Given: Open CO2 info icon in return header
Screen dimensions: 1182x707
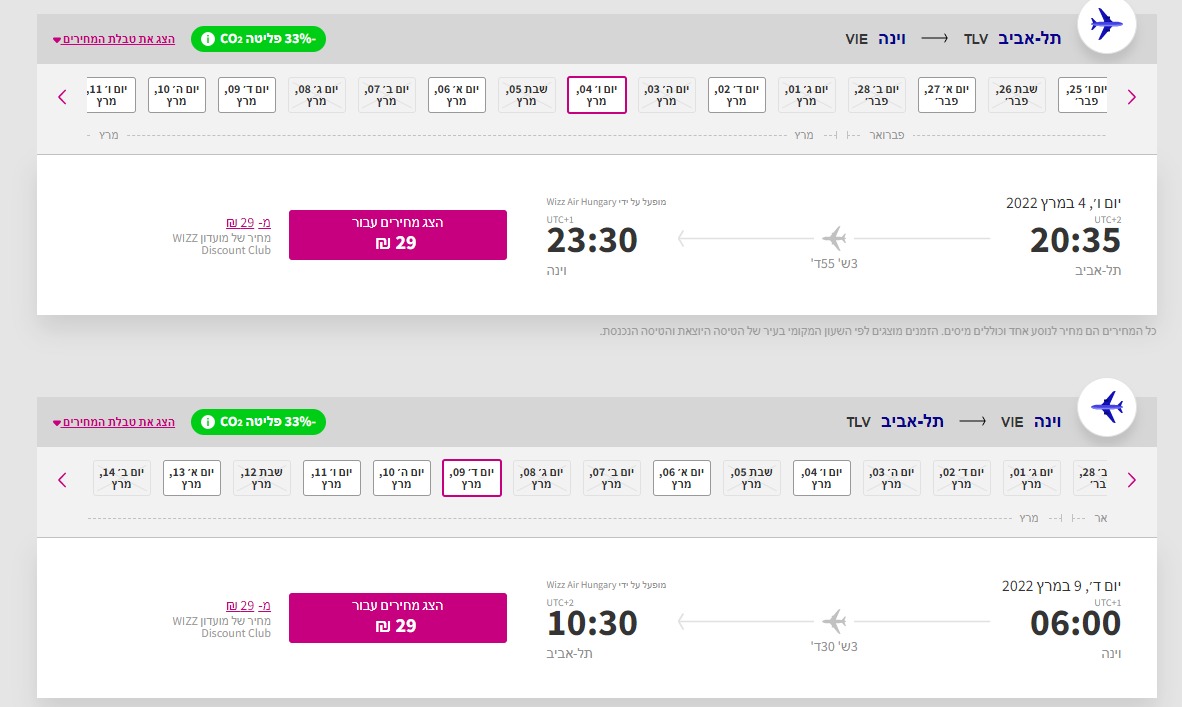Looking at the screenshot, I should [208, 422].
